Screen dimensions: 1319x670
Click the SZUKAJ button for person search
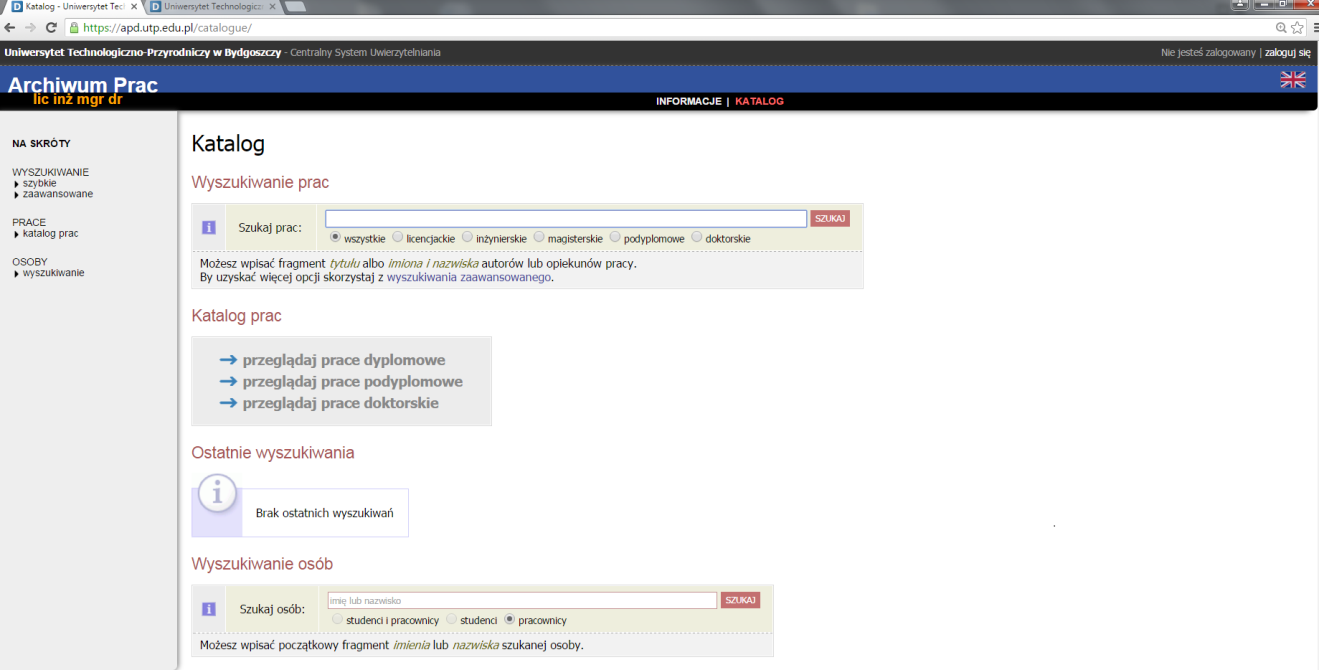(x=740, y=600)
